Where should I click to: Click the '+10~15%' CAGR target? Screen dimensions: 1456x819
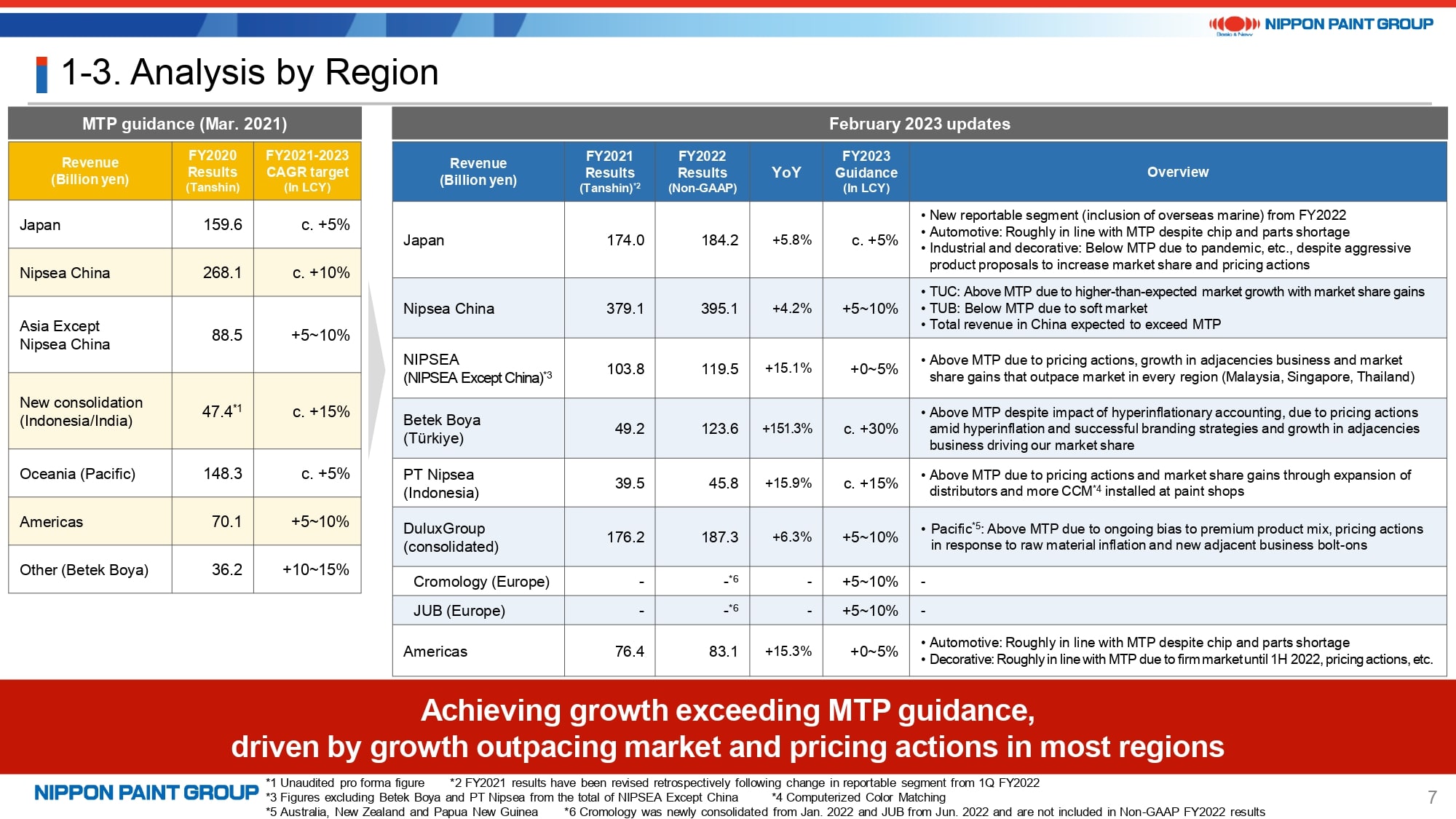(x=316, y=569)
